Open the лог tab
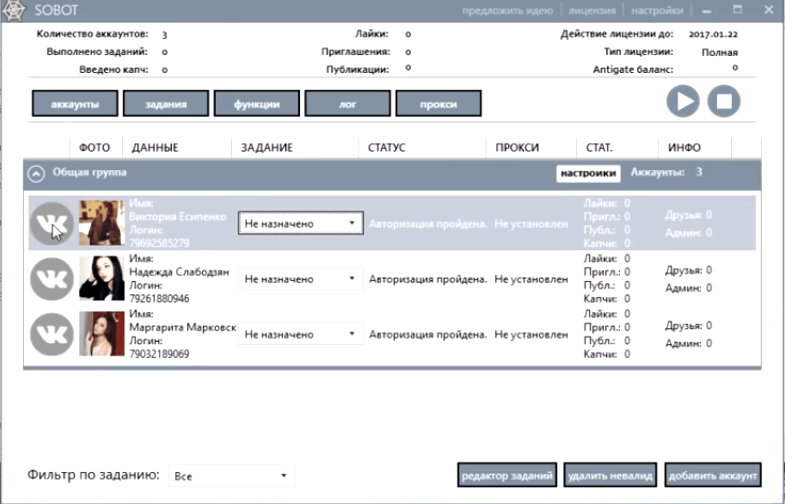 point(347,104)
